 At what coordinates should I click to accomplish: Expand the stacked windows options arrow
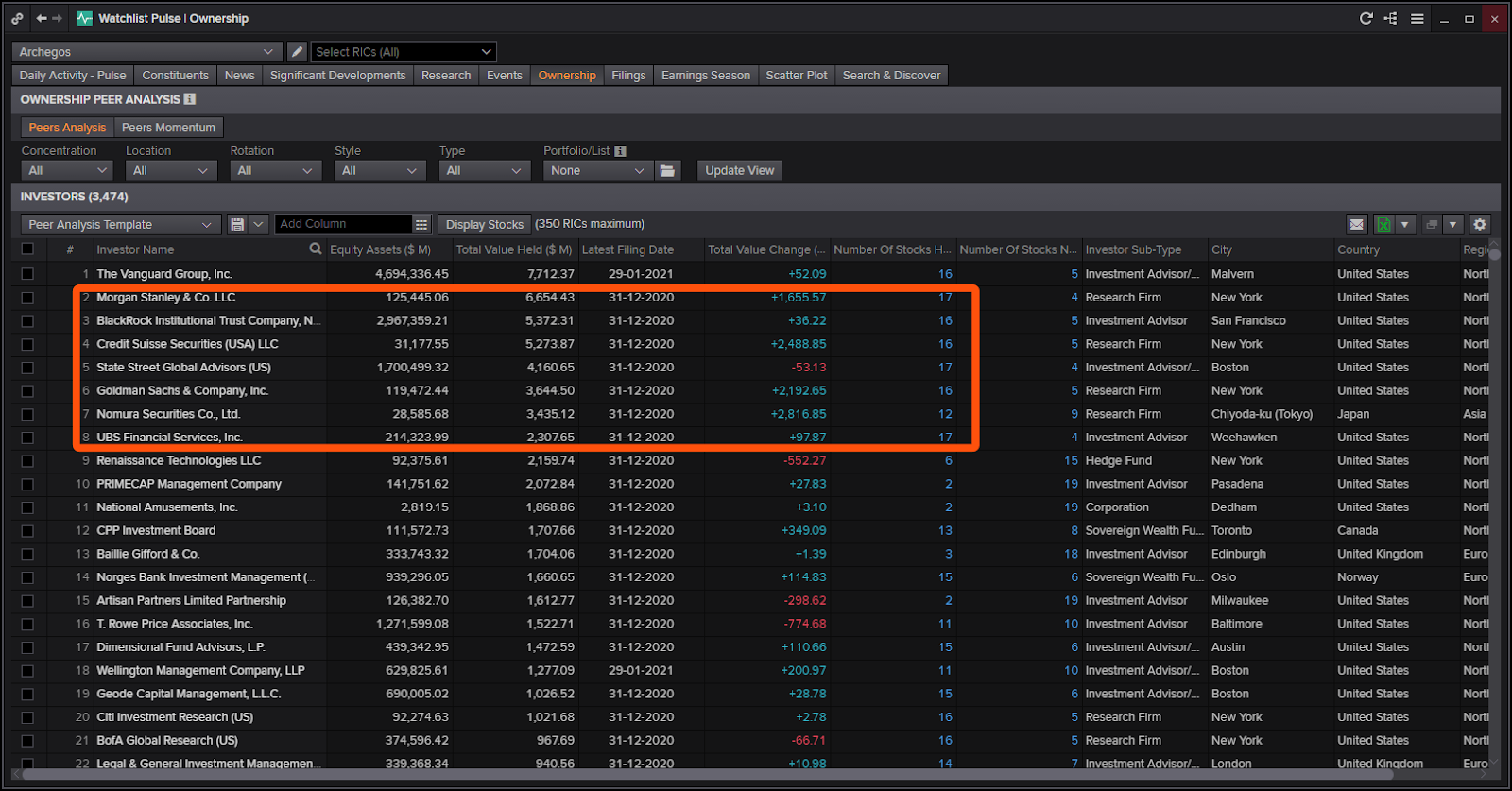[1453, 224]
